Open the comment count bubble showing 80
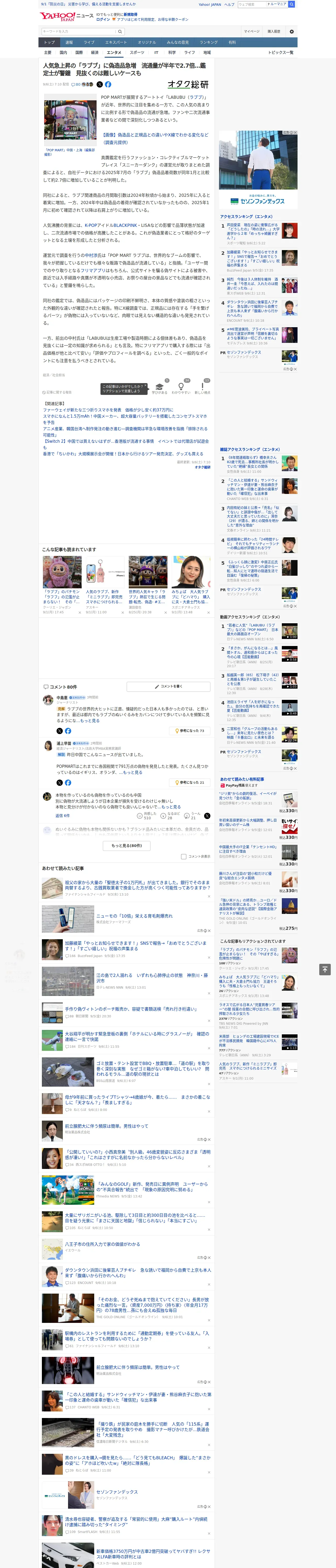Image resolution: width=336 pixels, height=1568 pixels. click(76, 85)
